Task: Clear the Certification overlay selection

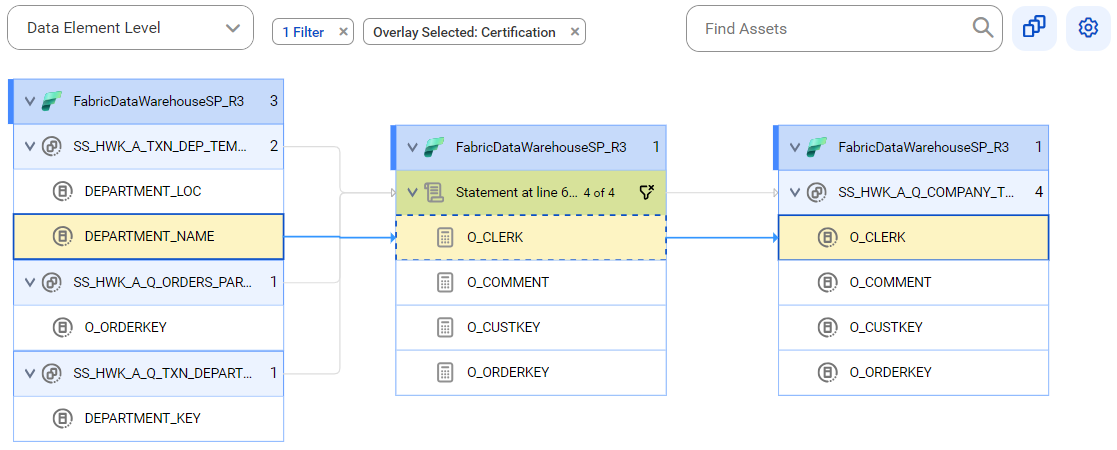Action: [x=575, y=32]
